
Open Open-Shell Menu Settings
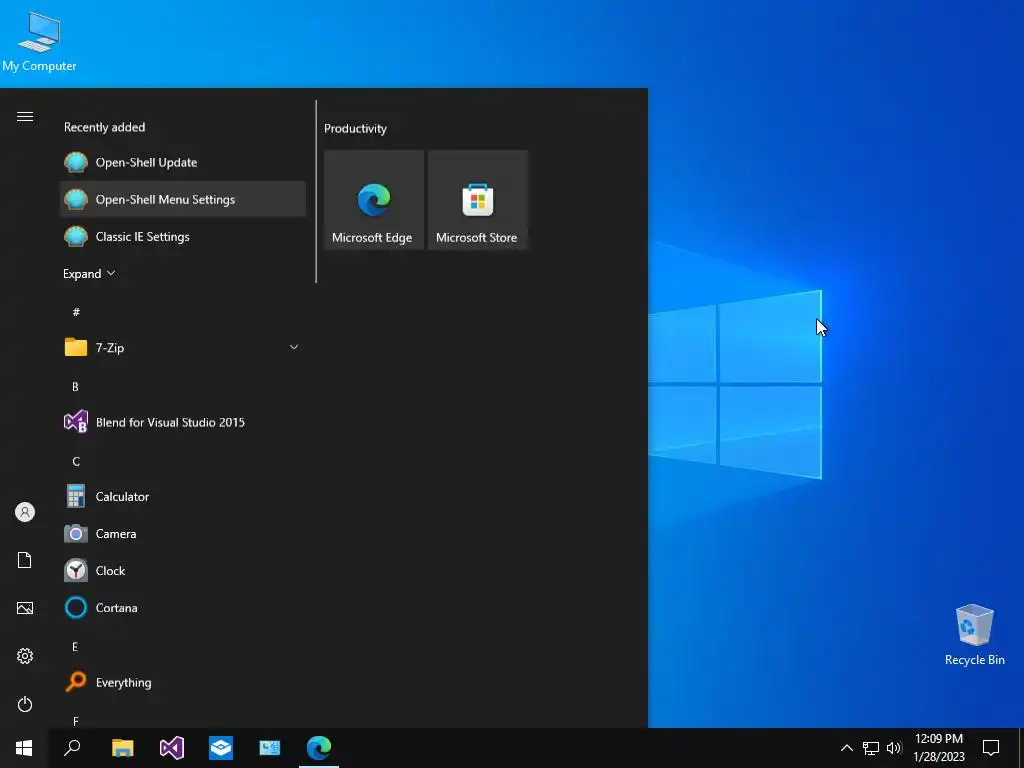183,199
